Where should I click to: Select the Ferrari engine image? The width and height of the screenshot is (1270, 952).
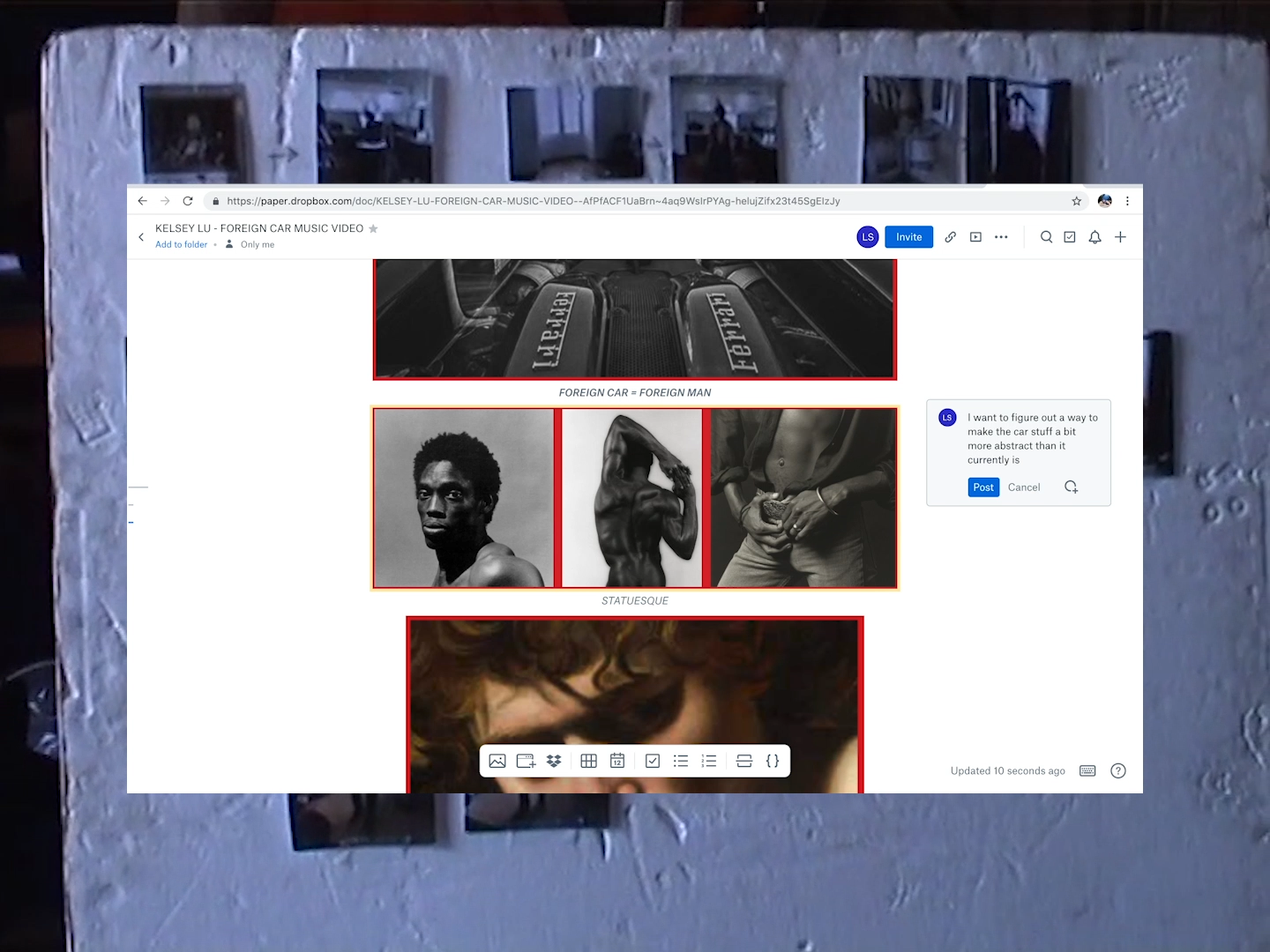[635, 319]
